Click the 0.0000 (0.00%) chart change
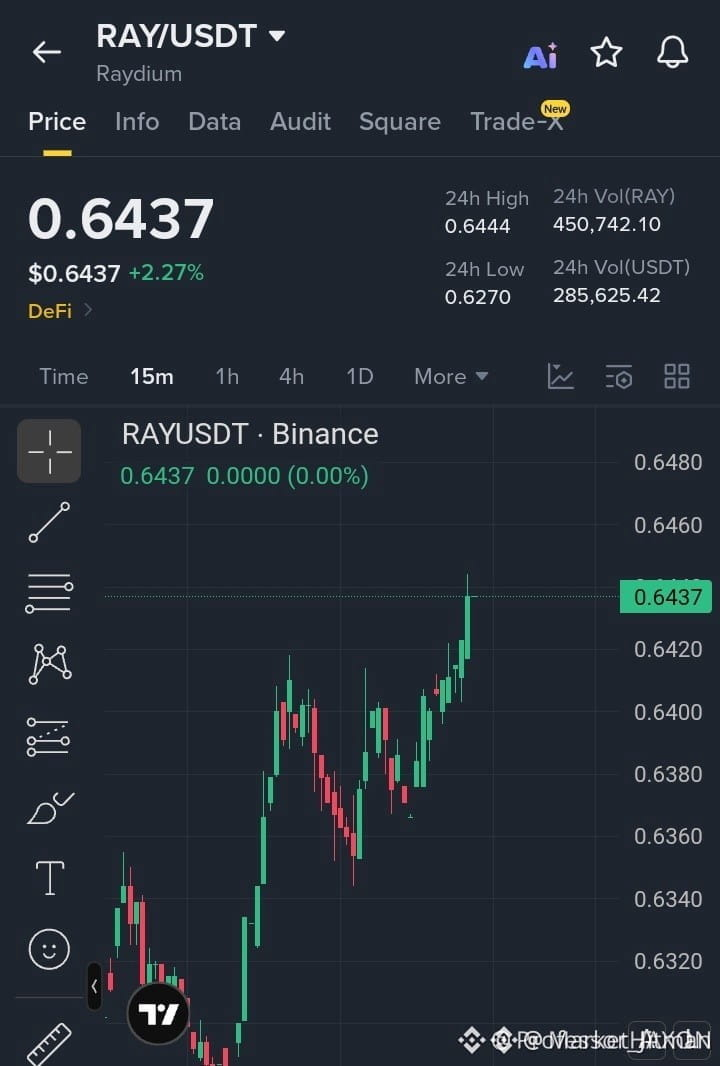 288,476
